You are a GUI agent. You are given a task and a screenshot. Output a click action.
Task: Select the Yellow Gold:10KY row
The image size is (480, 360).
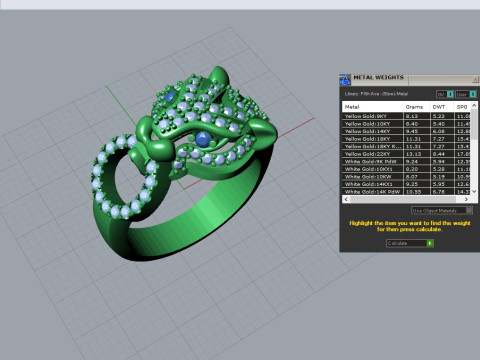click(x=407, y=124)
